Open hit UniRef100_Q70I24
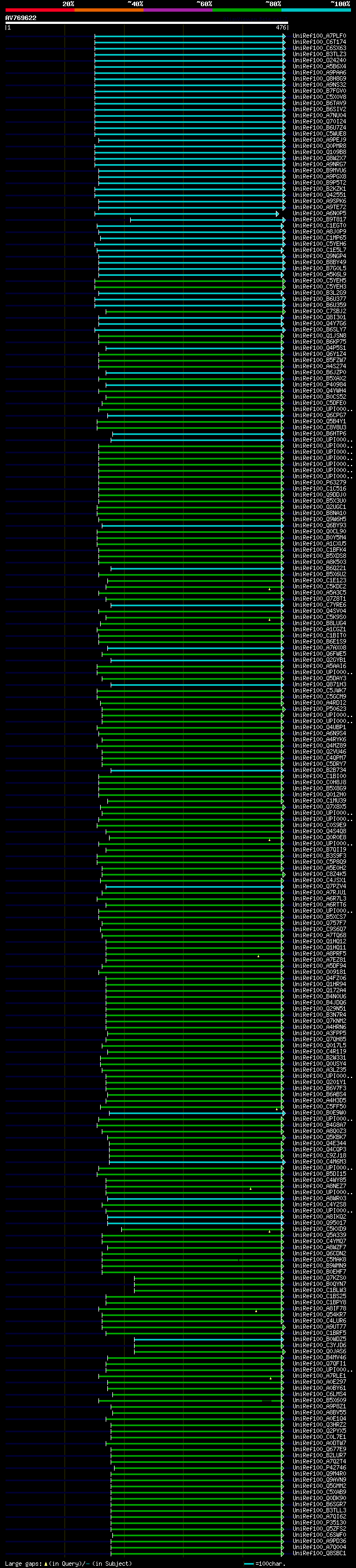Image resolution: width=356 pixels, height=1568 pixels. click(319, 122)
